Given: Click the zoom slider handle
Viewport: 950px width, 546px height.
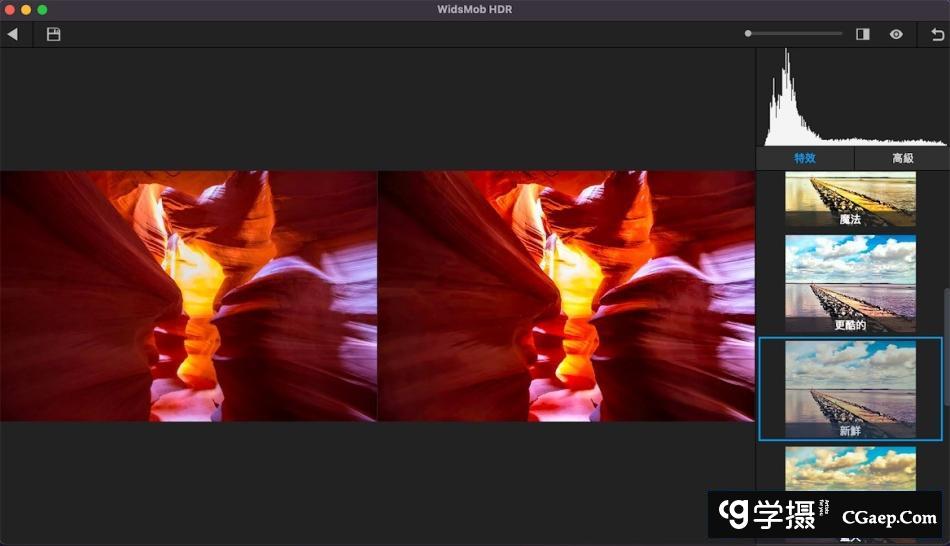Looking at the screenshot, I should pyautogui.click(x=748, y=34).
